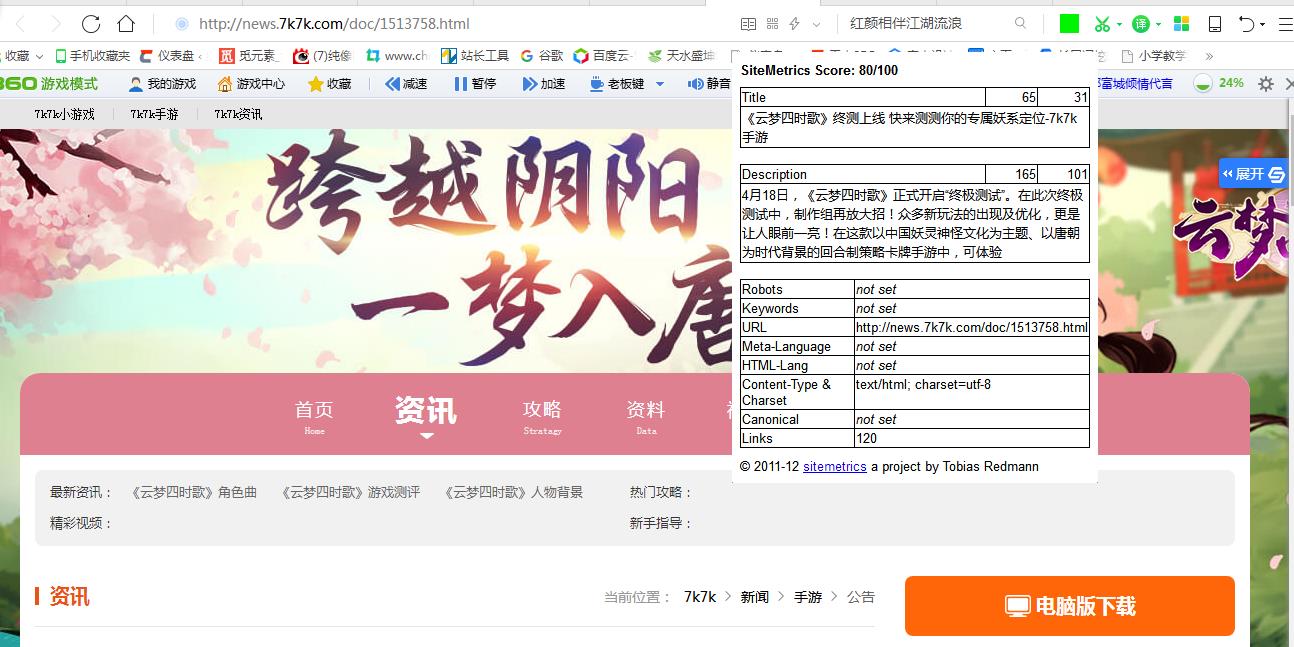Open the 攻略 Strategy nav item
The width and height of the screenshot is (1294, 647).
pyautogui.click(x=542, y=416)
